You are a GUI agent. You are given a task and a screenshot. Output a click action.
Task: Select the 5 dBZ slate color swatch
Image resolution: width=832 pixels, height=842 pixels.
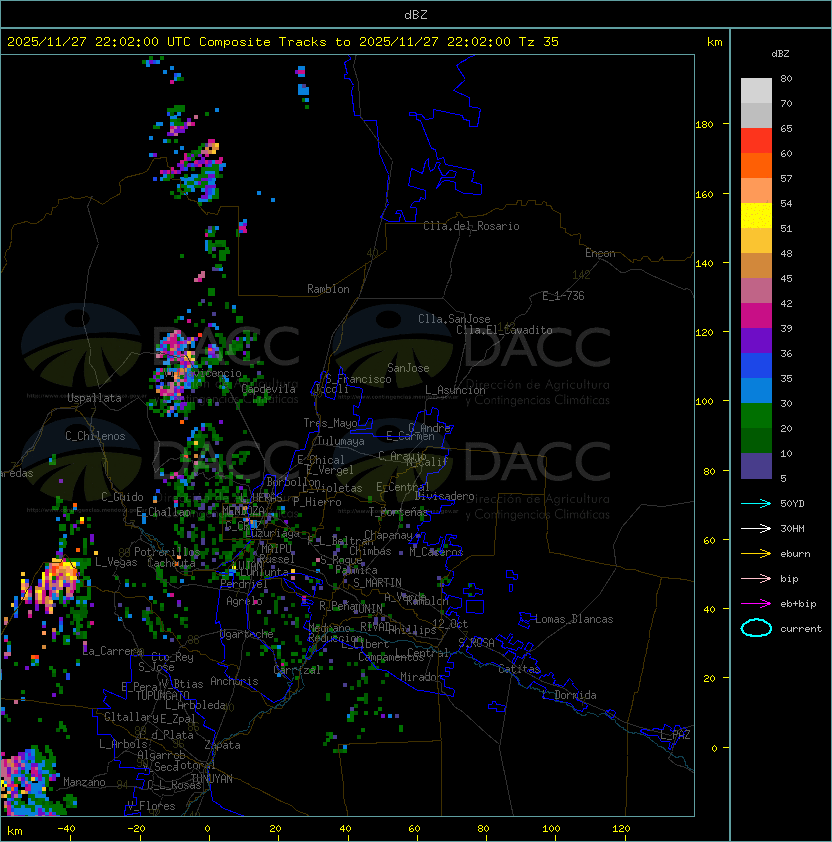click(x=756, y=466)
